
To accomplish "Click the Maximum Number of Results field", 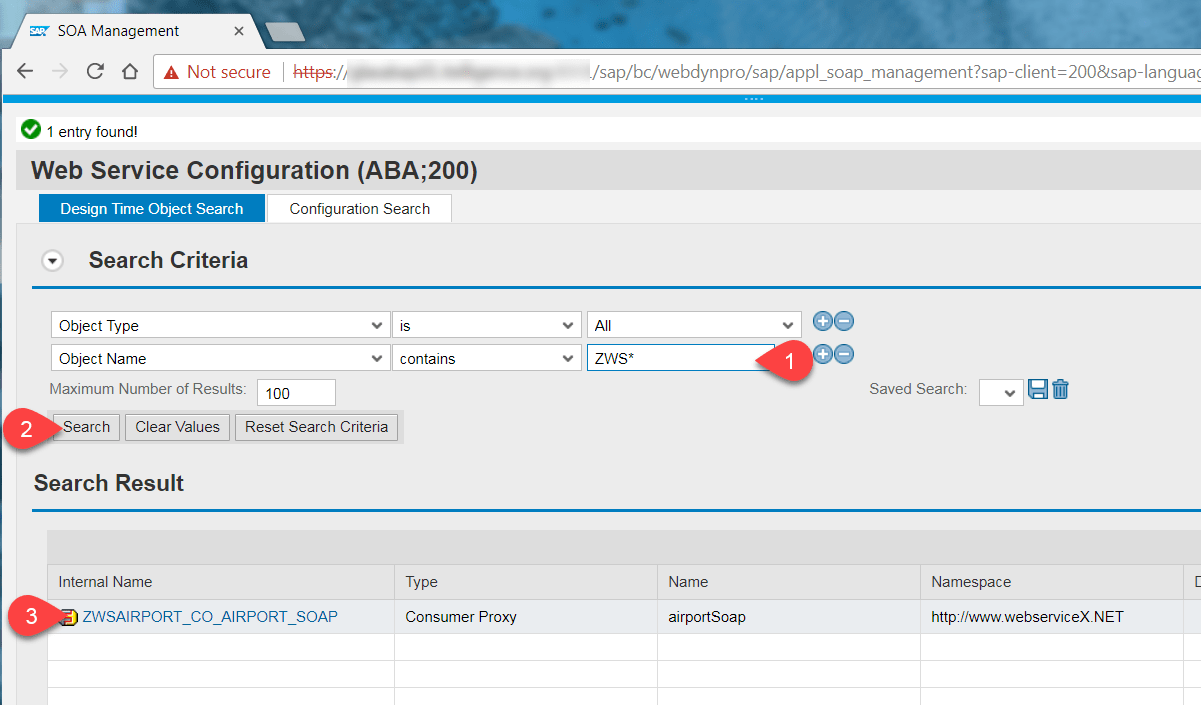I will [x=296, y=392].
